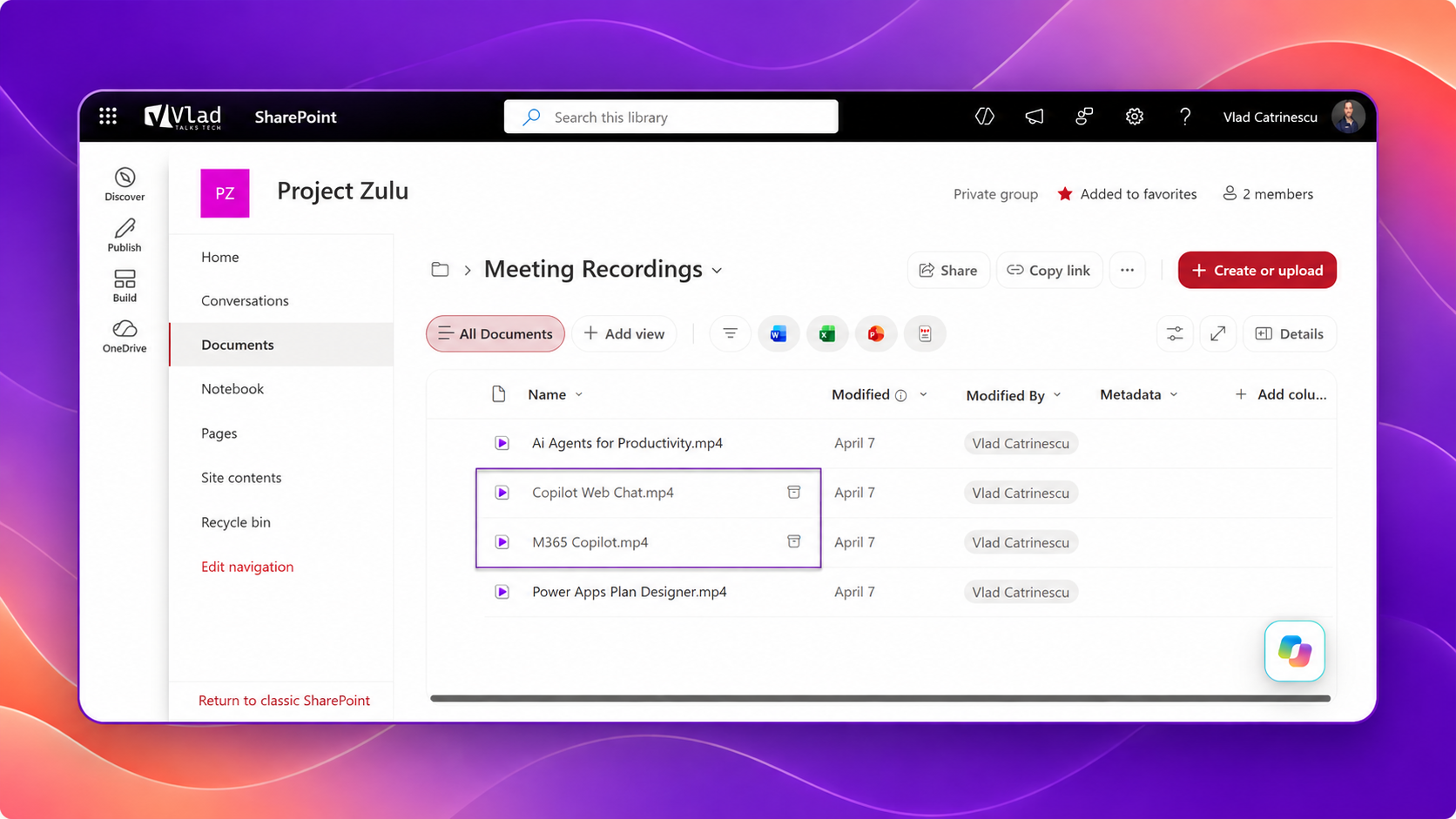Select the All Documents view
This screenshot has height=819, width=1456.
click(x=495, y=333)
